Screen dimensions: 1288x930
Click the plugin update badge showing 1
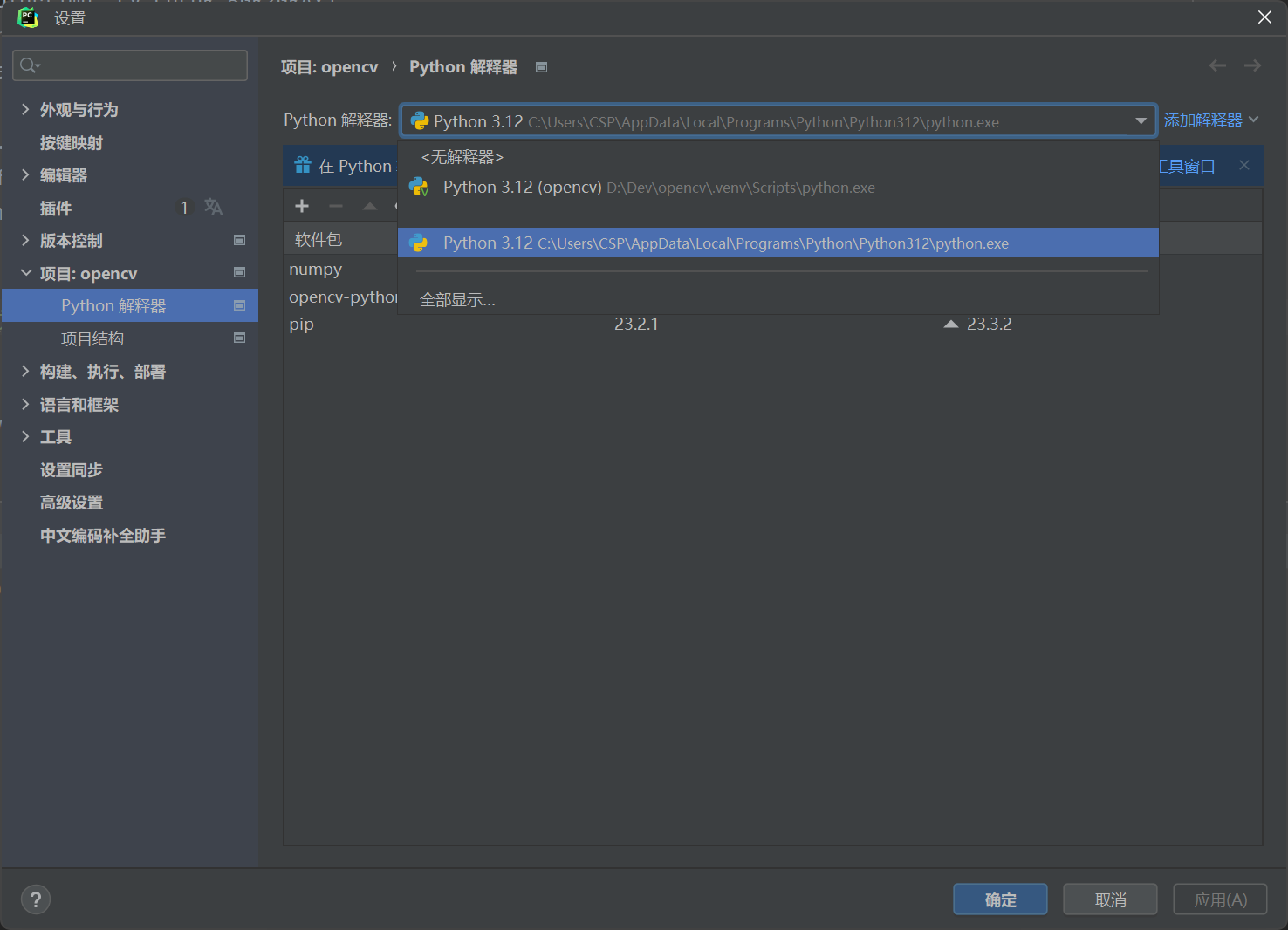tap(184, 208)
